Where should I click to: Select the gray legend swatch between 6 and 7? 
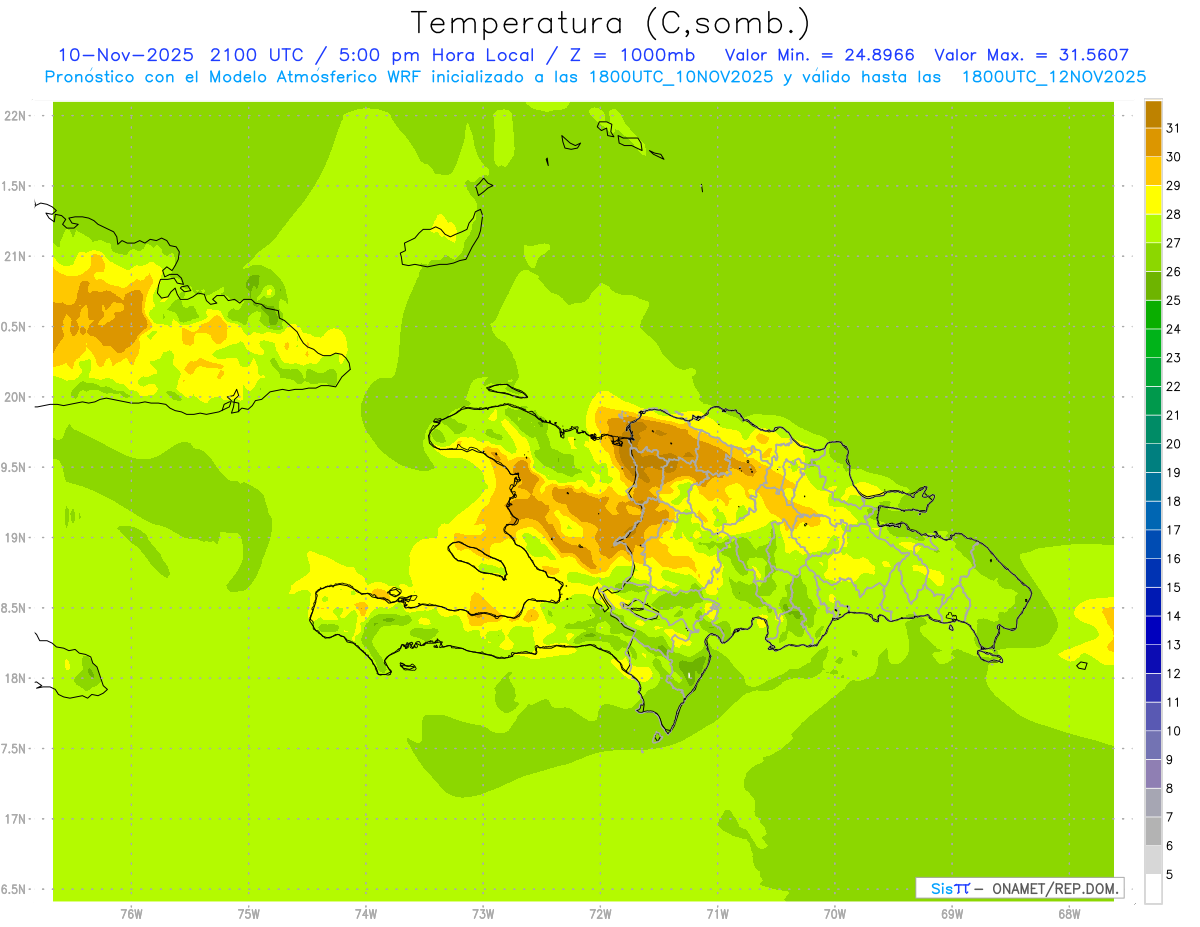click(x=1153, y=831)
